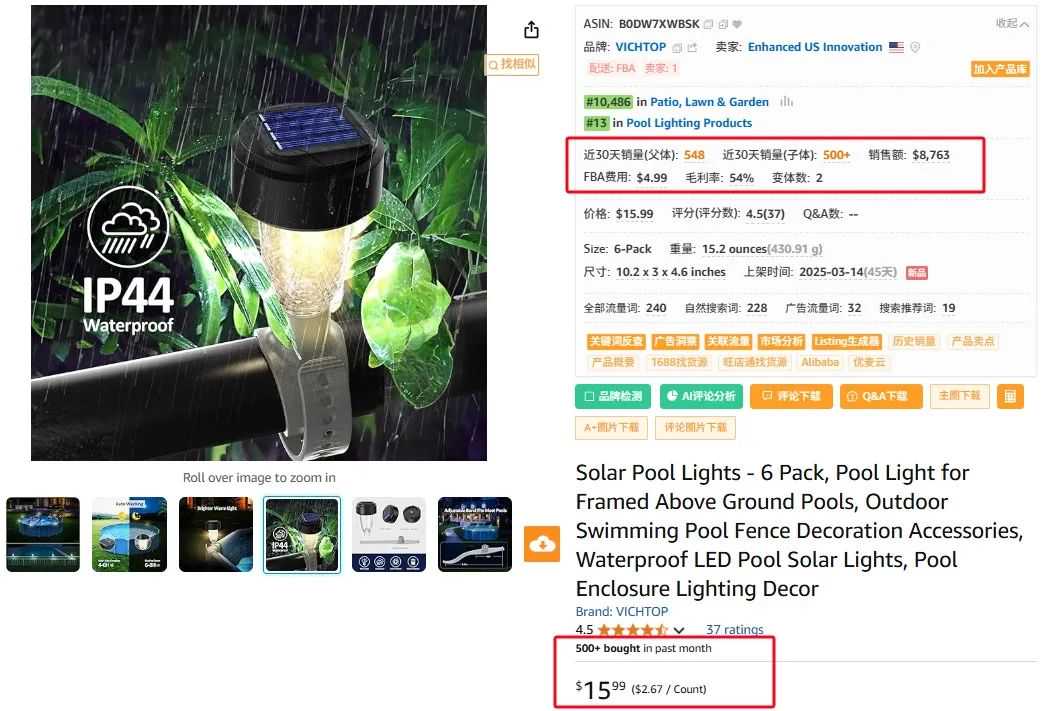Click the 加入产品库 add to library button
Screen dimensions: 1054x711
click(1000, 69)
